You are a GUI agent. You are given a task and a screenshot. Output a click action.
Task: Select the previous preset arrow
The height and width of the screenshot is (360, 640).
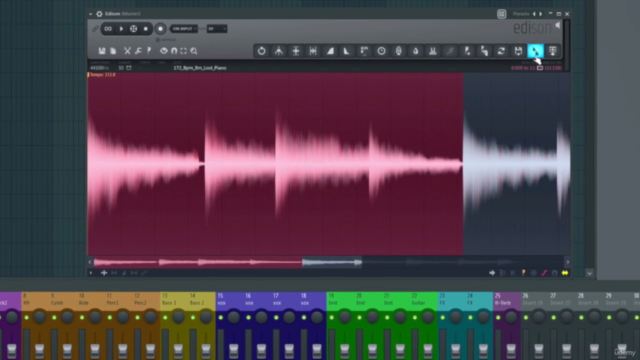coord(534,14)
